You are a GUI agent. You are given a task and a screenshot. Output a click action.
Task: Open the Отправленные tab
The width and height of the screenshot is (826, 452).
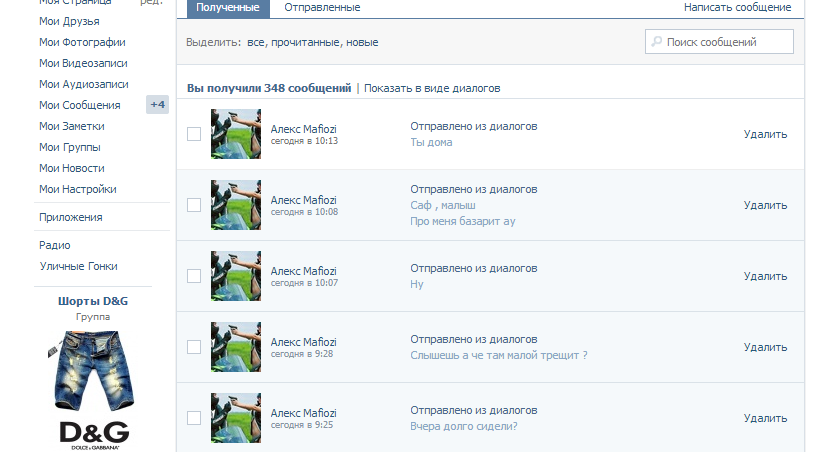(322, 8)
